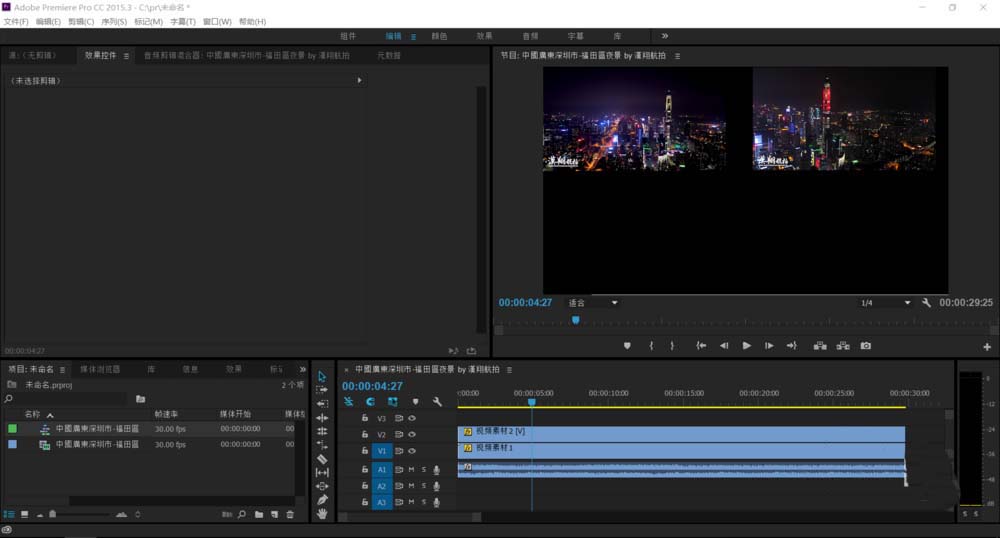Switch to the 颜色 workspace tab

[x=439, y=36]
